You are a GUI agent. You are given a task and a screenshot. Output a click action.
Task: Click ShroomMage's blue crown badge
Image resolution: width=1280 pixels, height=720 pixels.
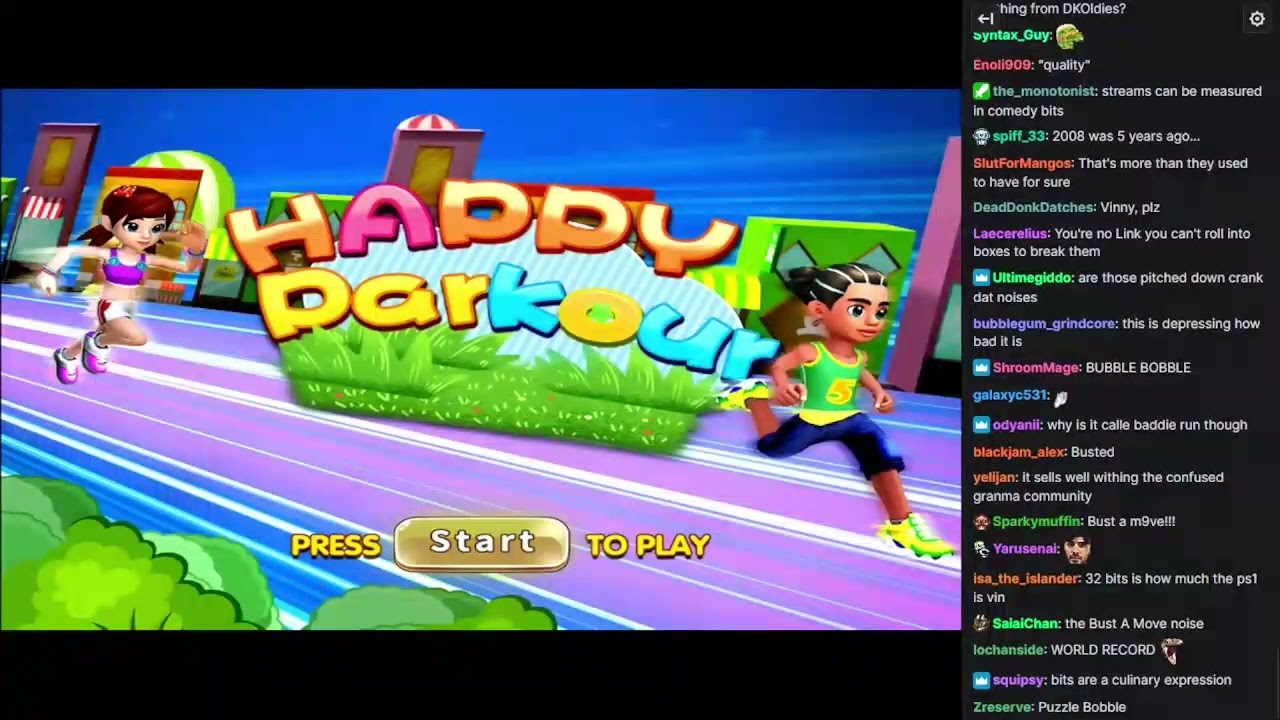pyautogui.click(x=981, y=368)
